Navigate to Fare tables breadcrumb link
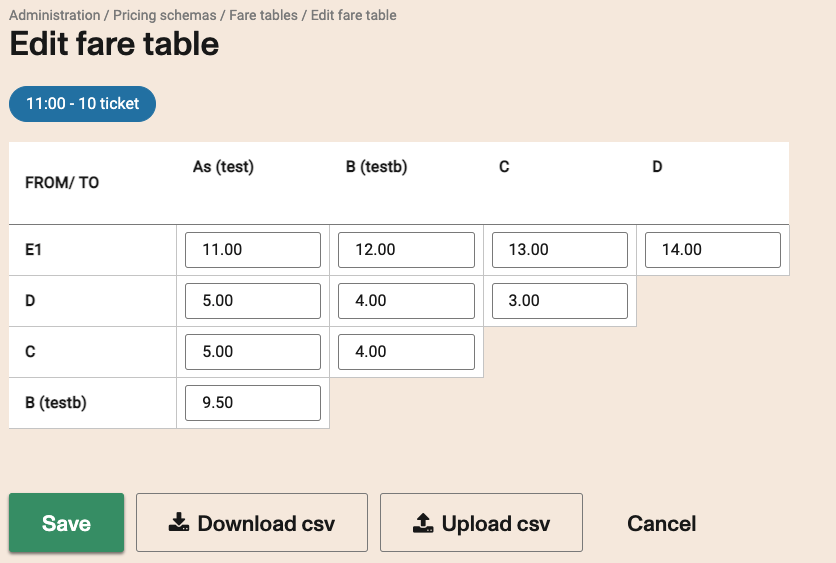 point(262,15)
